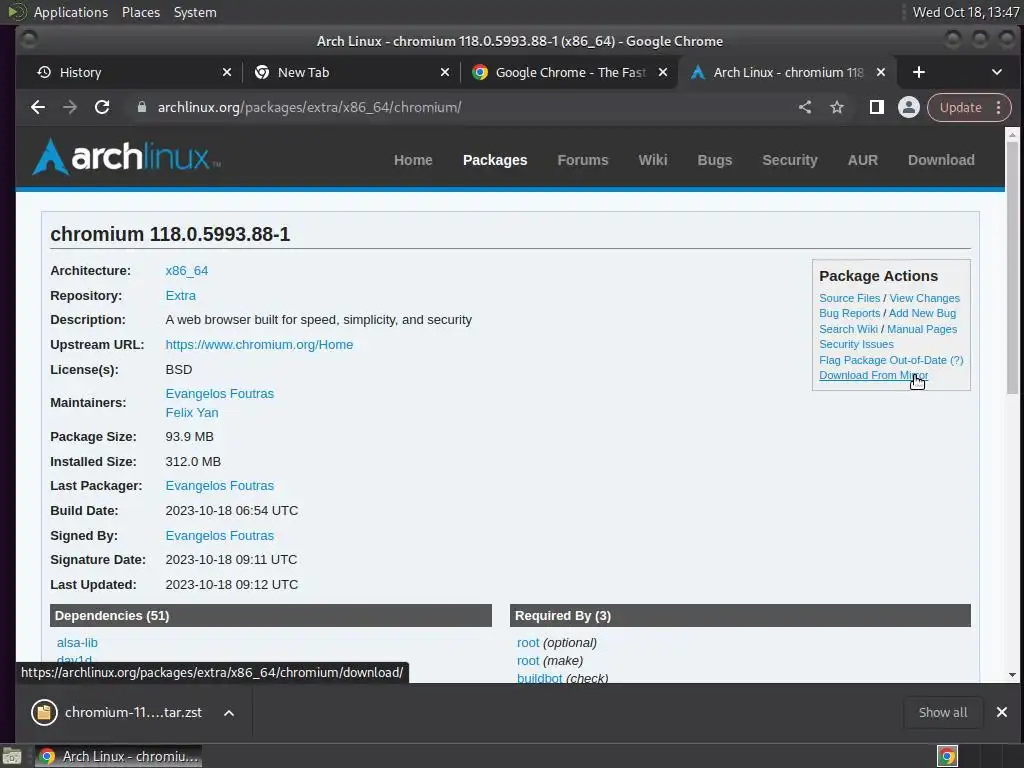The width and height of the screenshot is (1024, 768).
Task: Expand the tab search dropdown arrow
Action: click(997, 72)
